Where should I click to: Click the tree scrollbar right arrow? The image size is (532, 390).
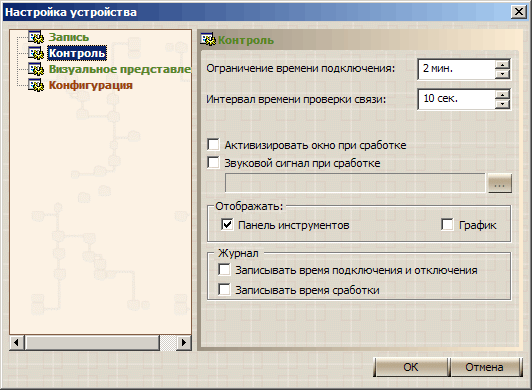[184, 342]
